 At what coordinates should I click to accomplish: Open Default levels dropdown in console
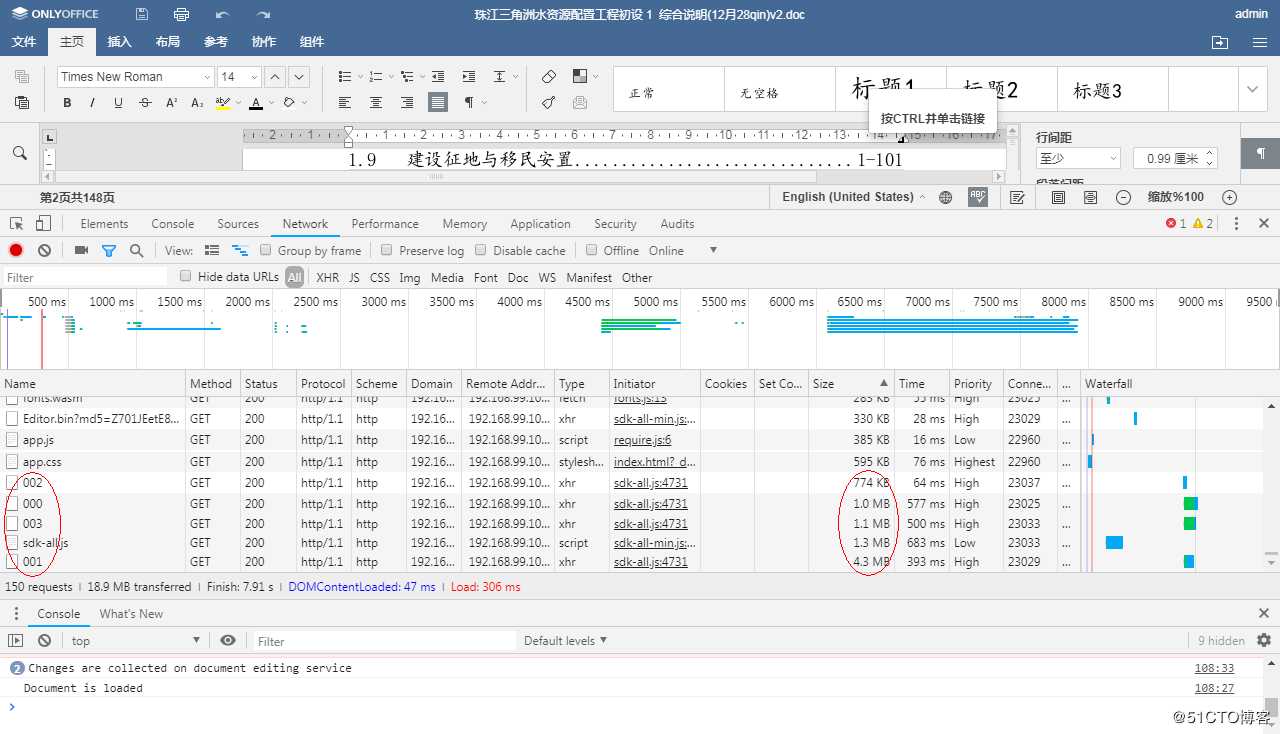566,641
